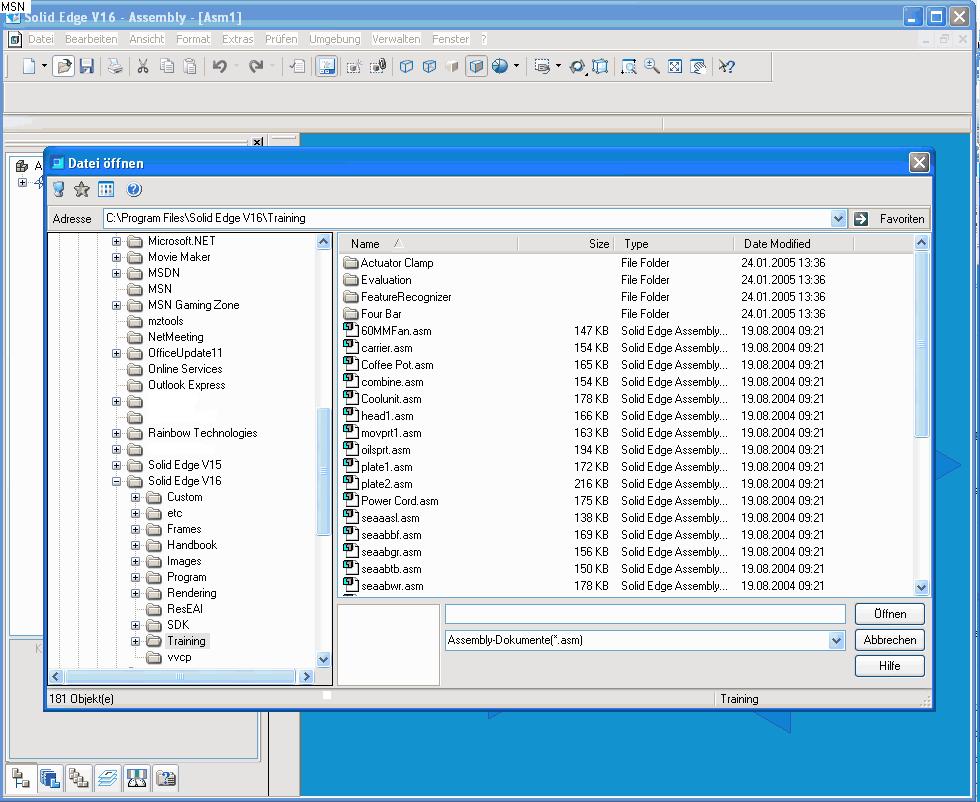Click the blue question mark help icon

134,189
